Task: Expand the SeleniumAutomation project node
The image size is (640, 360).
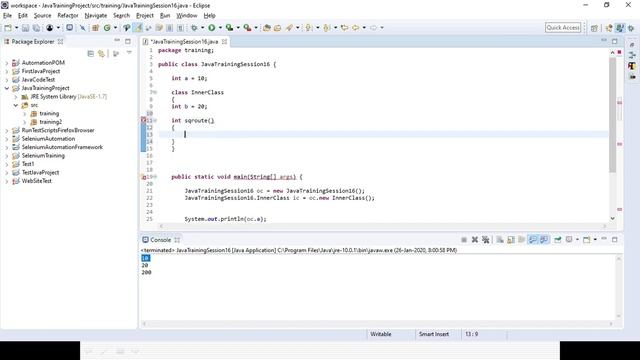Action: (x=7, y=139)
